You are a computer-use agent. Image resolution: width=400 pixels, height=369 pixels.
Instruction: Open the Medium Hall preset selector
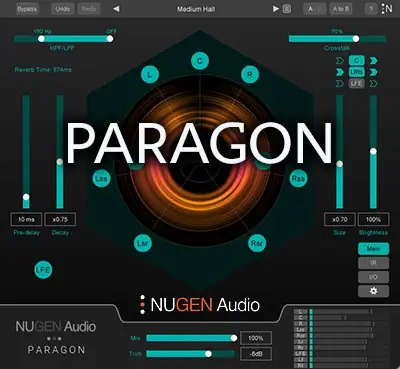tap(196, 9)
